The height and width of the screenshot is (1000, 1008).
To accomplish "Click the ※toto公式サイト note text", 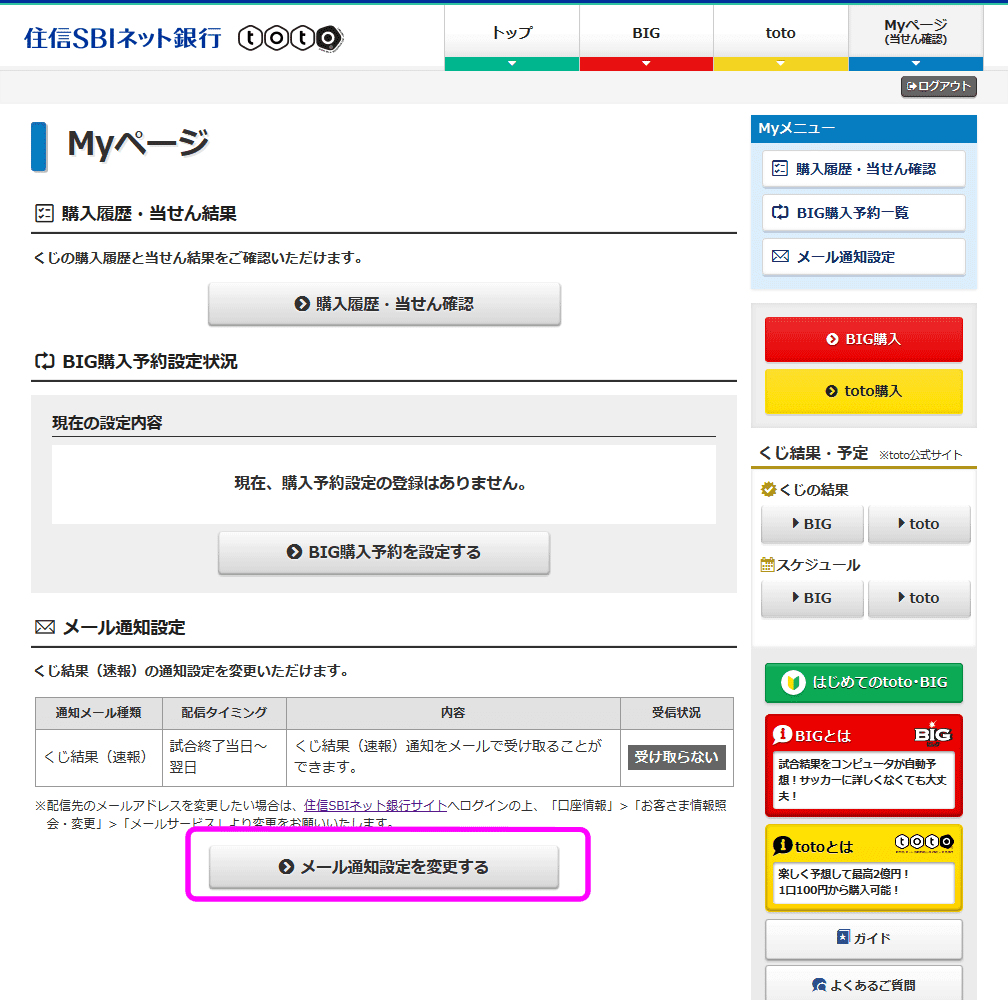I will coord(921,455).
